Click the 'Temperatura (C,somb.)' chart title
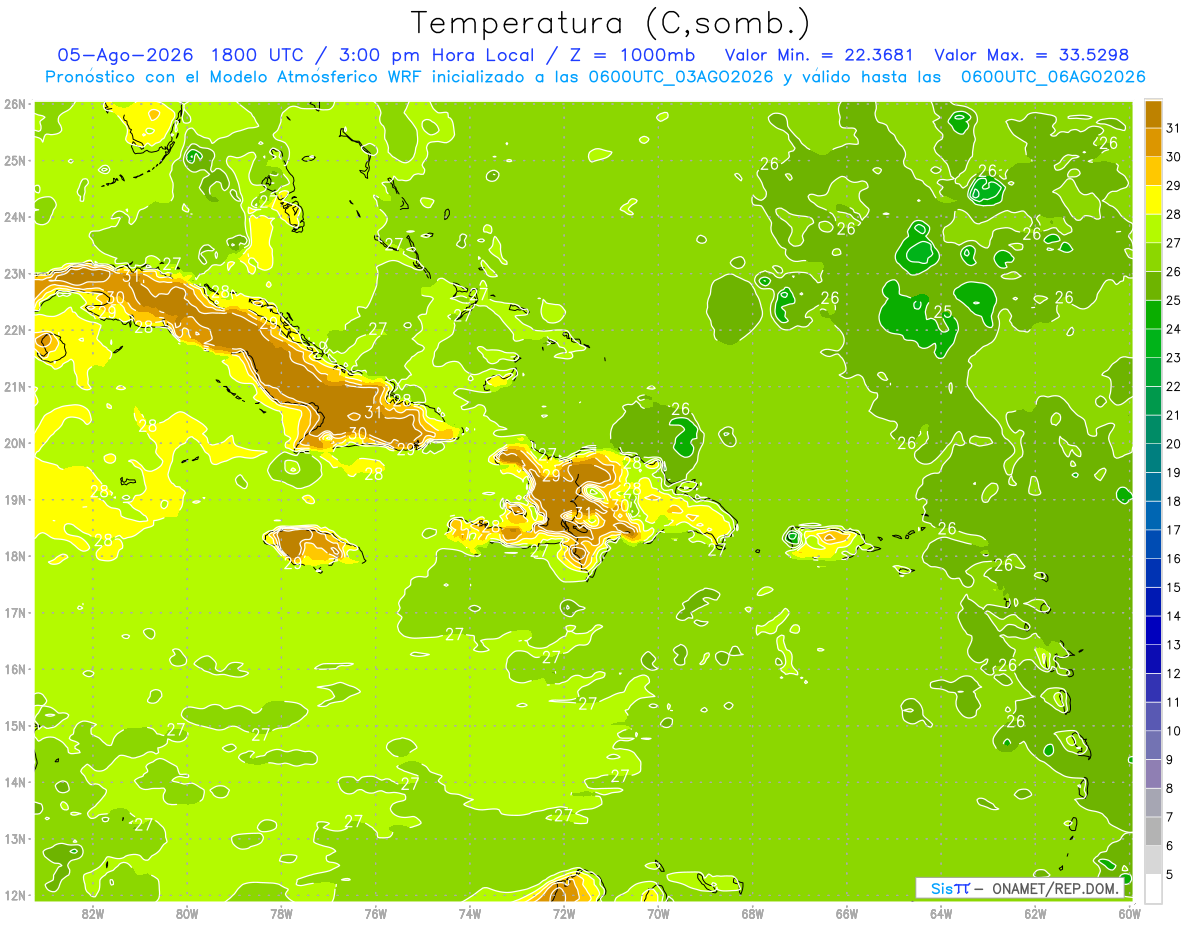1200x927 pixels. click(610, 23)
